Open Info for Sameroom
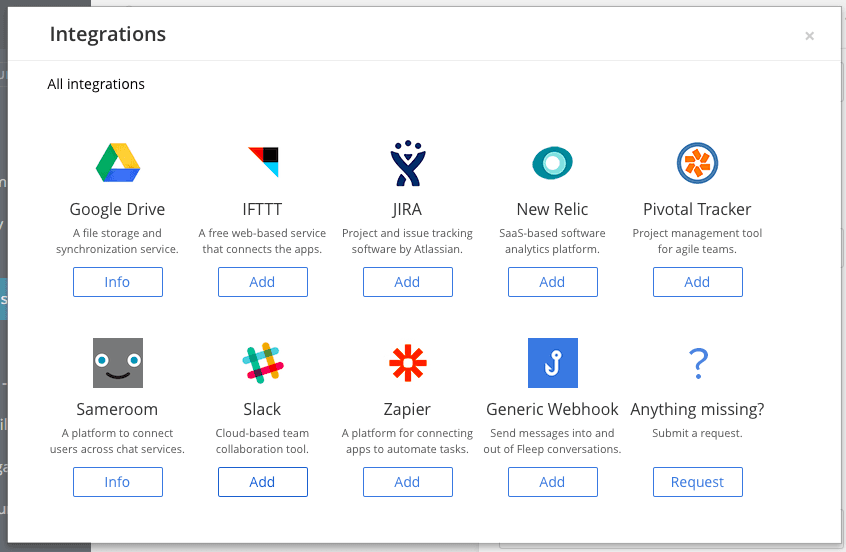The width and height of the screenshot is (846, 552). (118, 482)
